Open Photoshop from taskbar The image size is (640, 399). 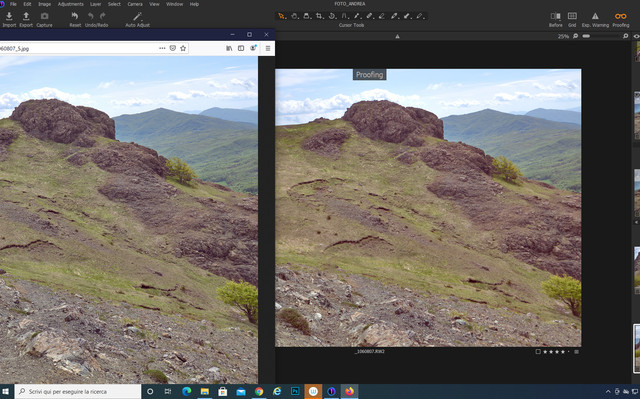pyautogui.click(x=295, y=392)
